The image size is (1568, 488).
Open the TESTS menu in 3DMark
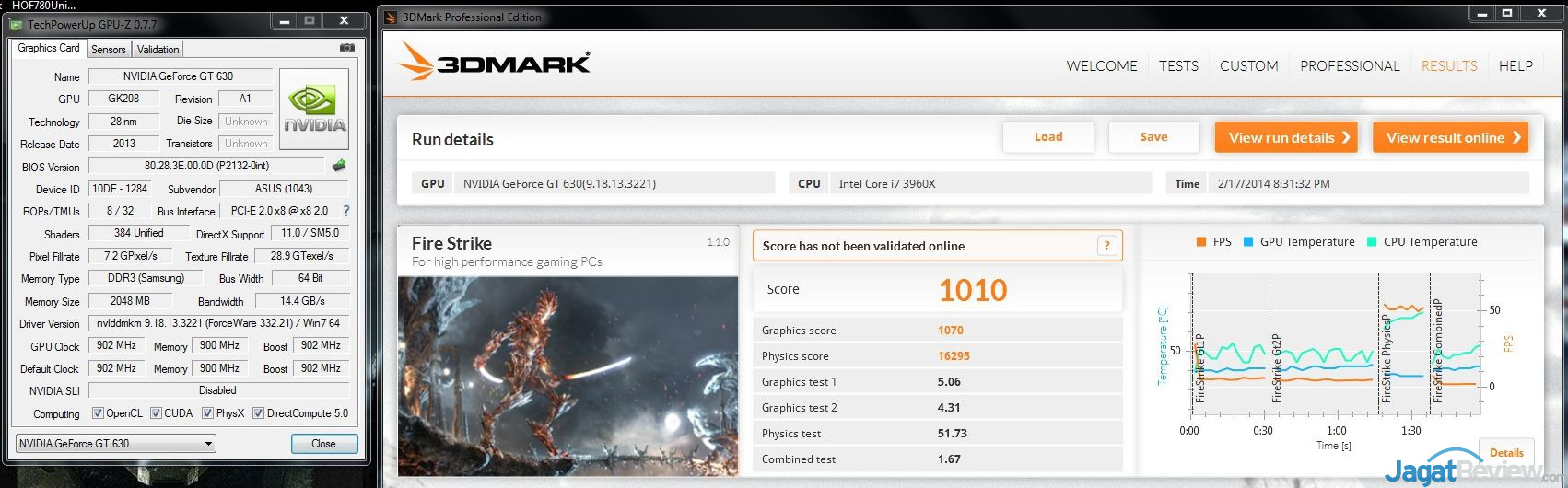[1178, 66]
